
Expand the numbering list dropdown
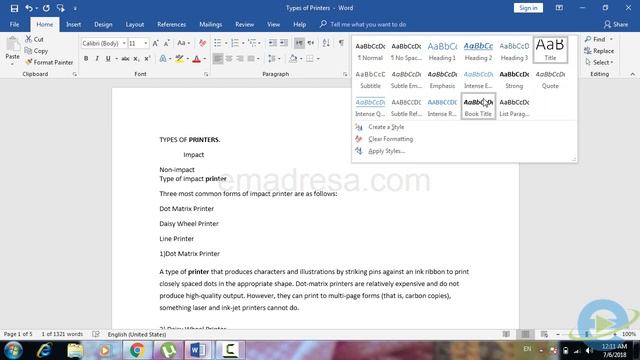tap(243, 43)
